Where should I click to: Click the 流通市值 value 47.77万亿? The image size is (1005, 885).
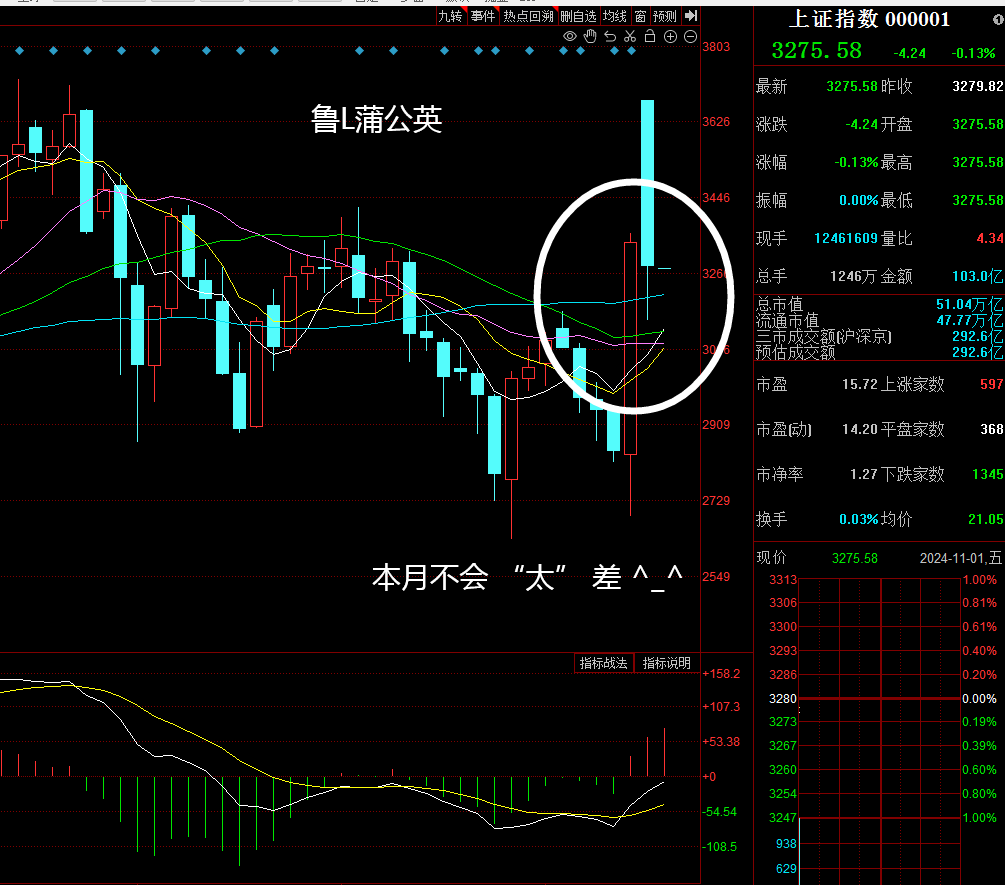point(970,320)
